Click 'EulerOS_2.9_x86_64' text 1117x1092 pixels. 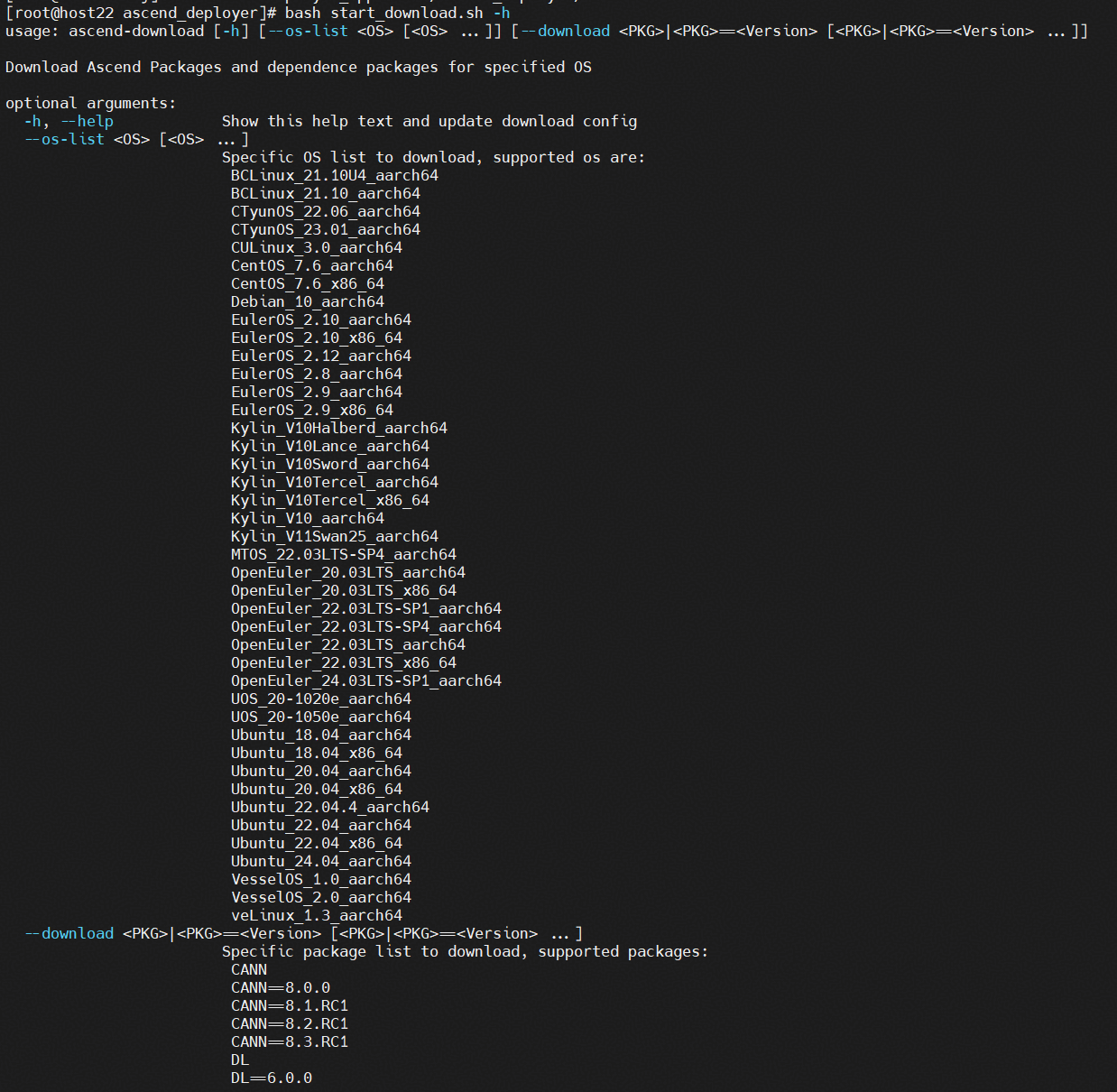pyautogui.click(x=312, y=410)
